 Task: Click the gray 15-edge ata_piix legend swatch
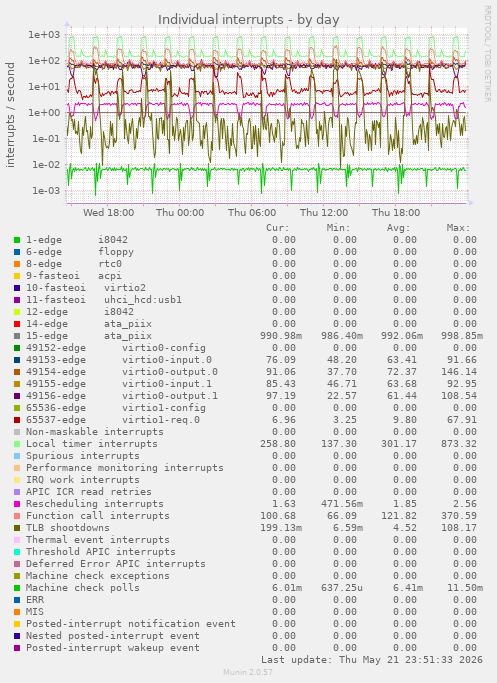coord(17,336)
